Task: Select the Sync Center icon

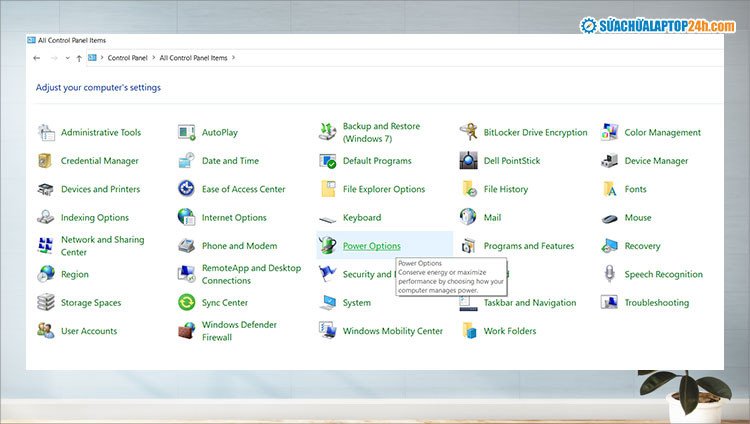Action: coord(186,302)
